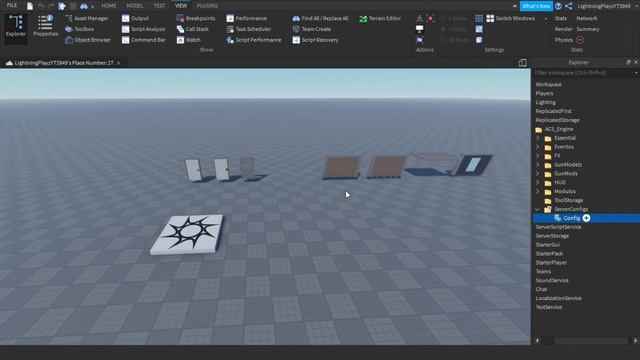The height and width of the screenshot is (360, 640).
Task: Click the What's New button
Action: click(x=536, y=6)
